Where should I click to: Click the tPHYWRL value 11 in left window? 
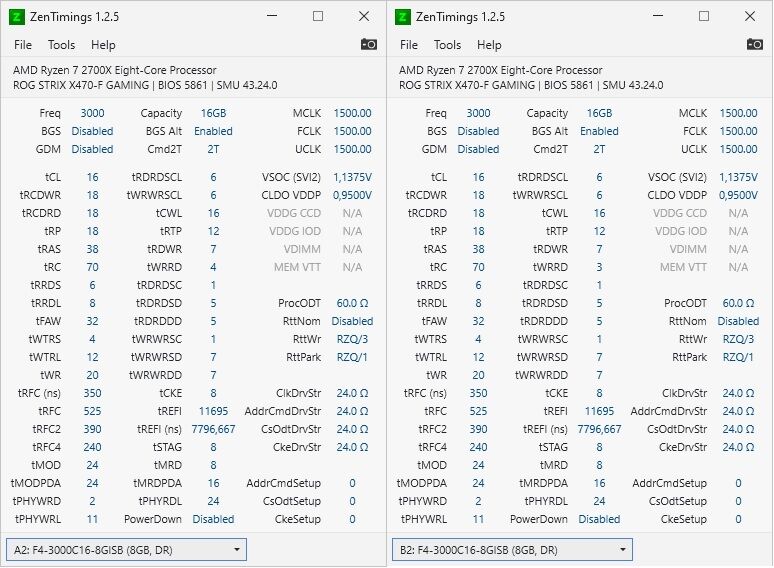coord(92,519)
